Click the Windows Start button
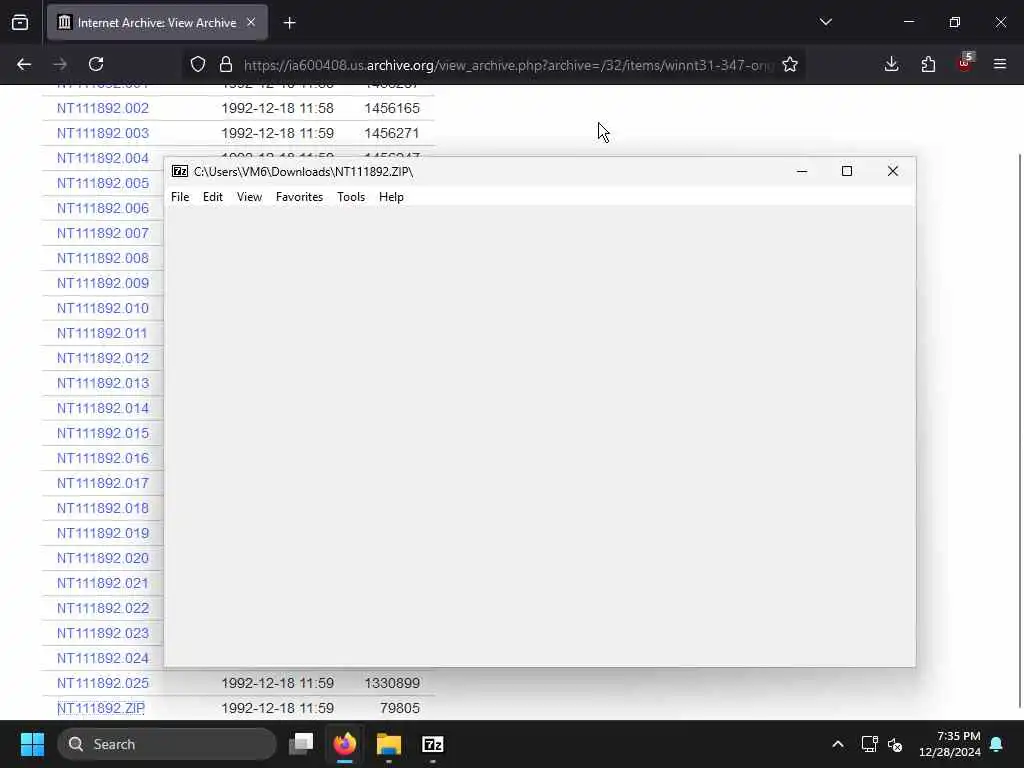 pyautogui.click(x=32, y=744)
